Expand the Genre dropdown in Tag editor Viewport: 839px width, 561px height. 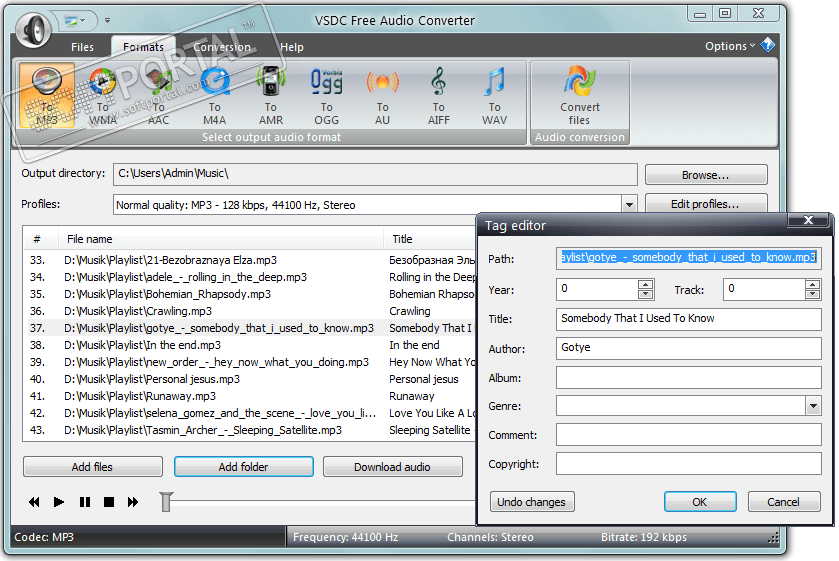[813, 406]
